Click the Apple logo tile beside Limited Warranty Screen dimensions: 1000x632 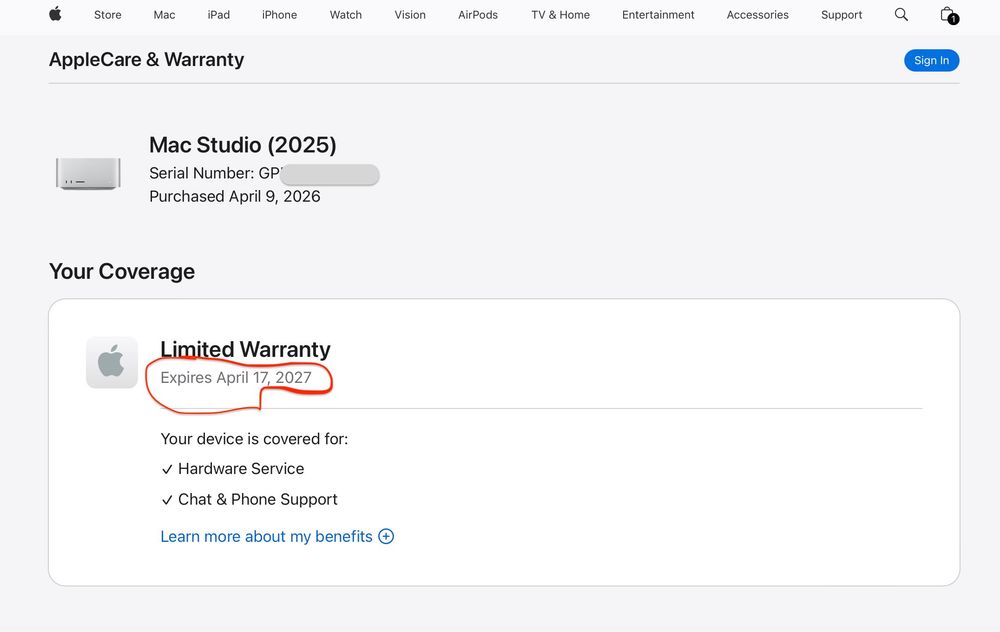[112, 362]
